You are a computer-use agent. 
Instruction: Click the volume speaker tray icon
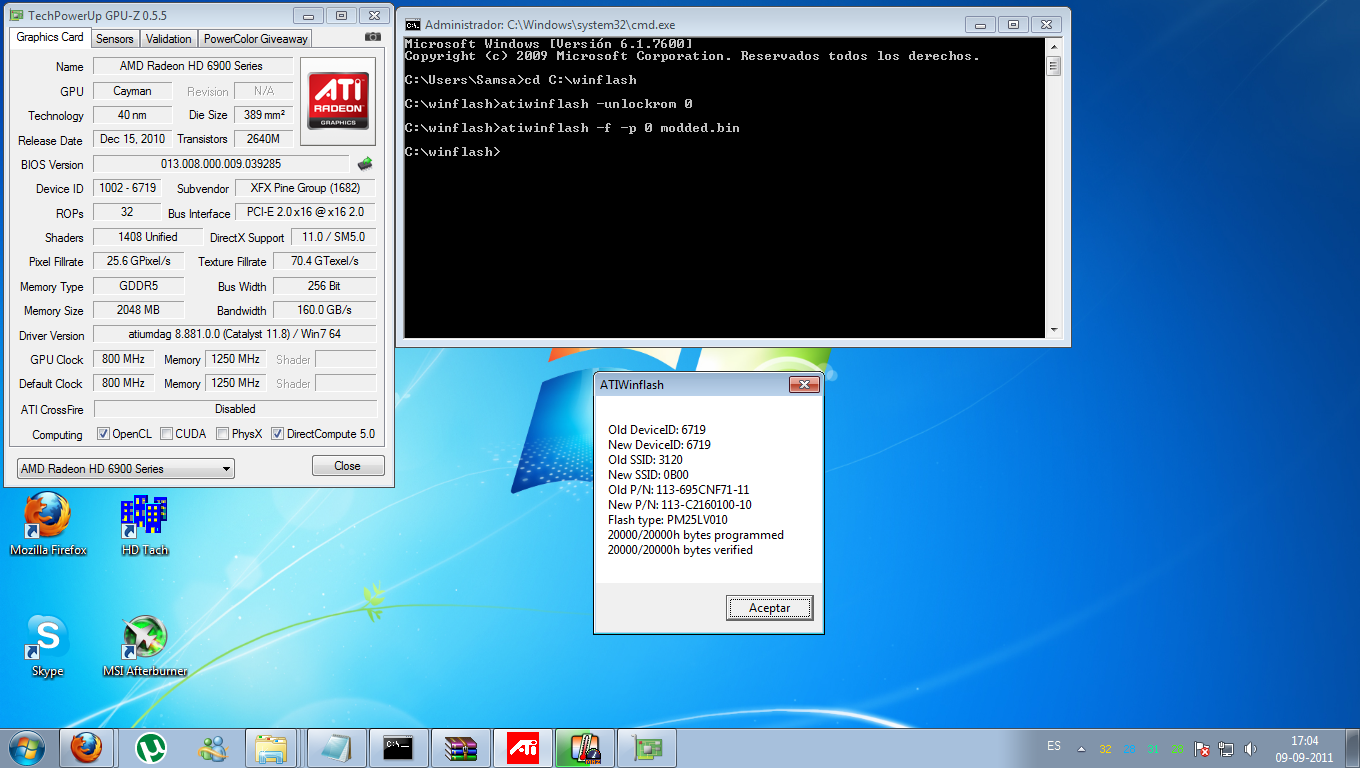[1250, 748]
